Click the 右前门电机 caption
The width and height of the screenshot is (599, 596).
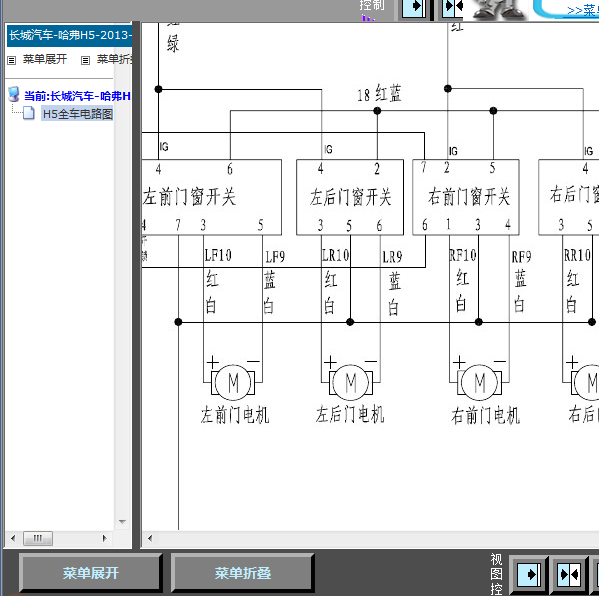coord(486,415)
